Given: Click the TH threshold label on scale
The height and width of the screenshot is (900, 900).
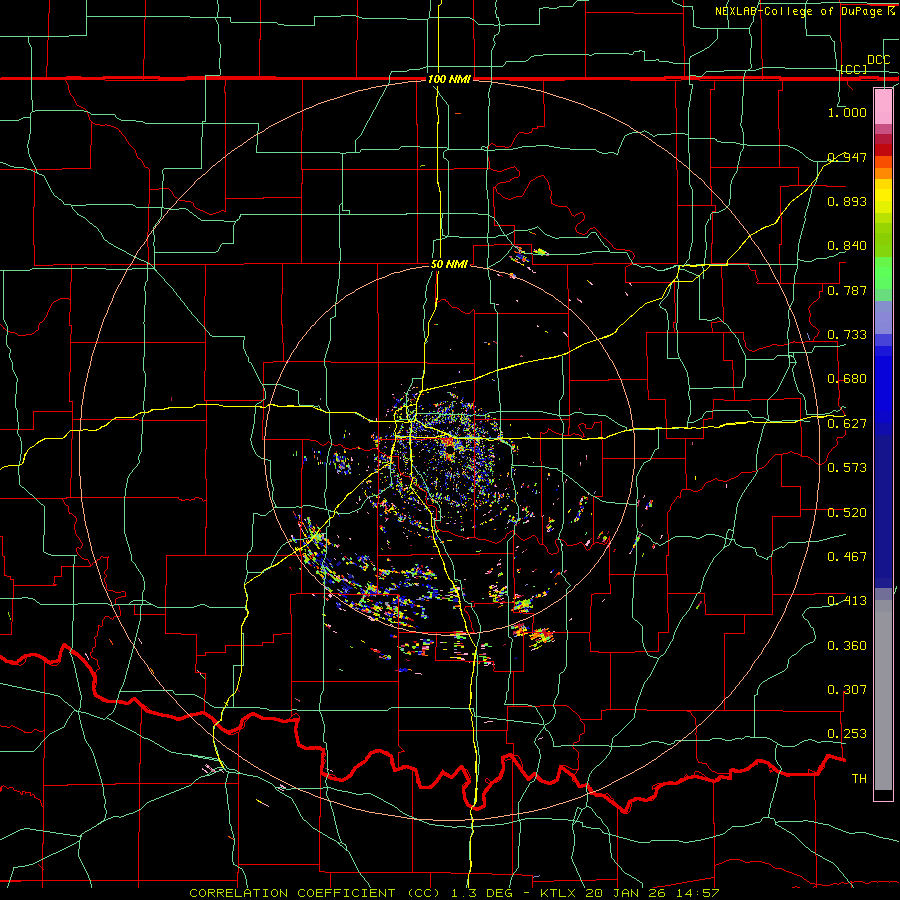Looking at the screenshot, I should (859, 778).
